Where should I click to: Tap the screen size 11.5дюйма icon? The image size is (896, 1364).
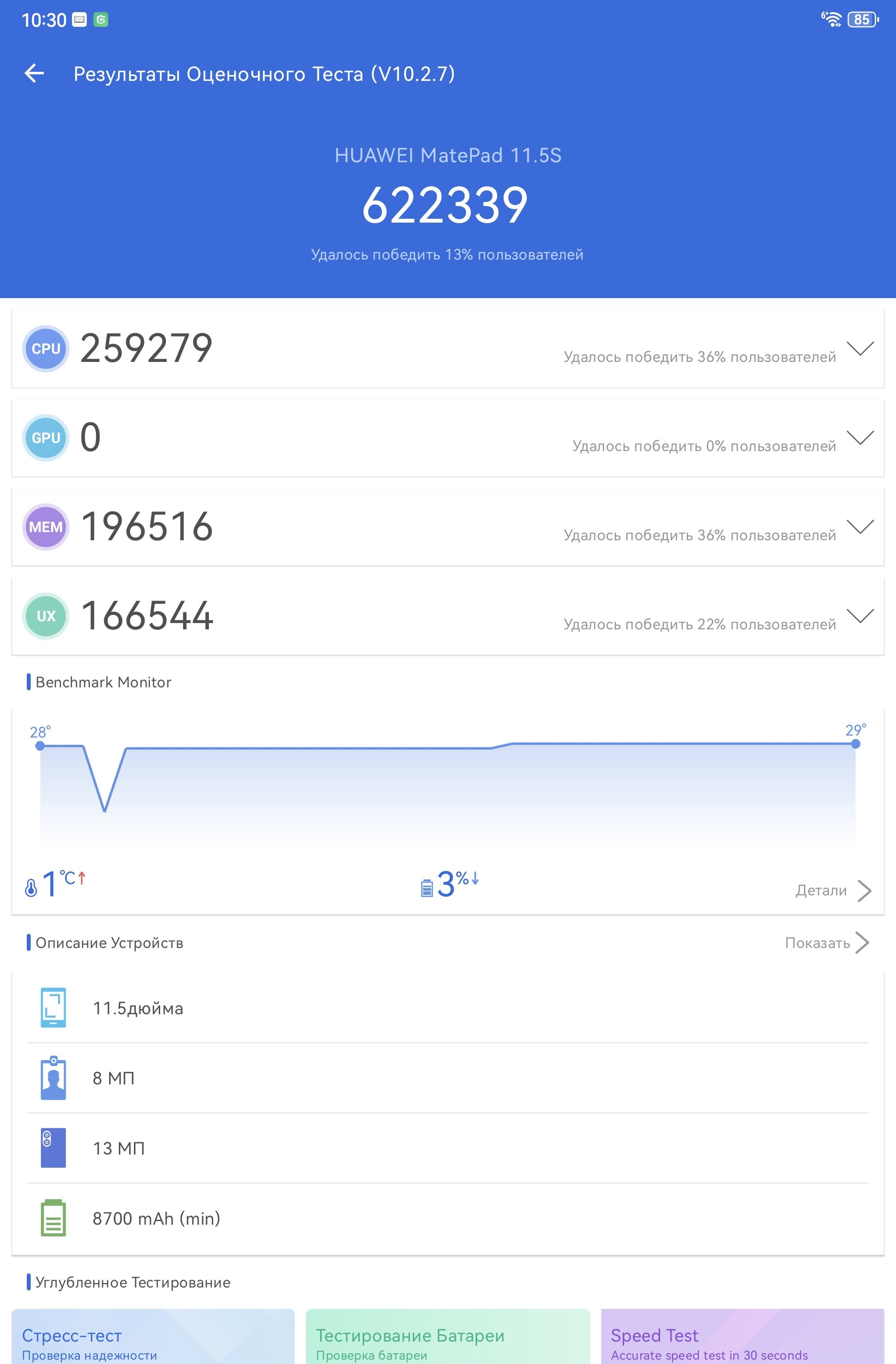click(x=53, y=1007)
